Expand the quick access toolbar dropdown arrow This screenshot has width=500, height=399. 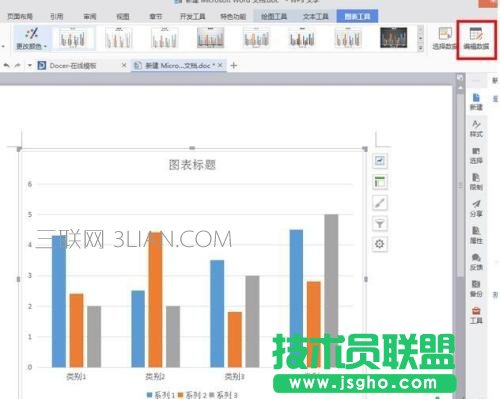pos(29,65)
